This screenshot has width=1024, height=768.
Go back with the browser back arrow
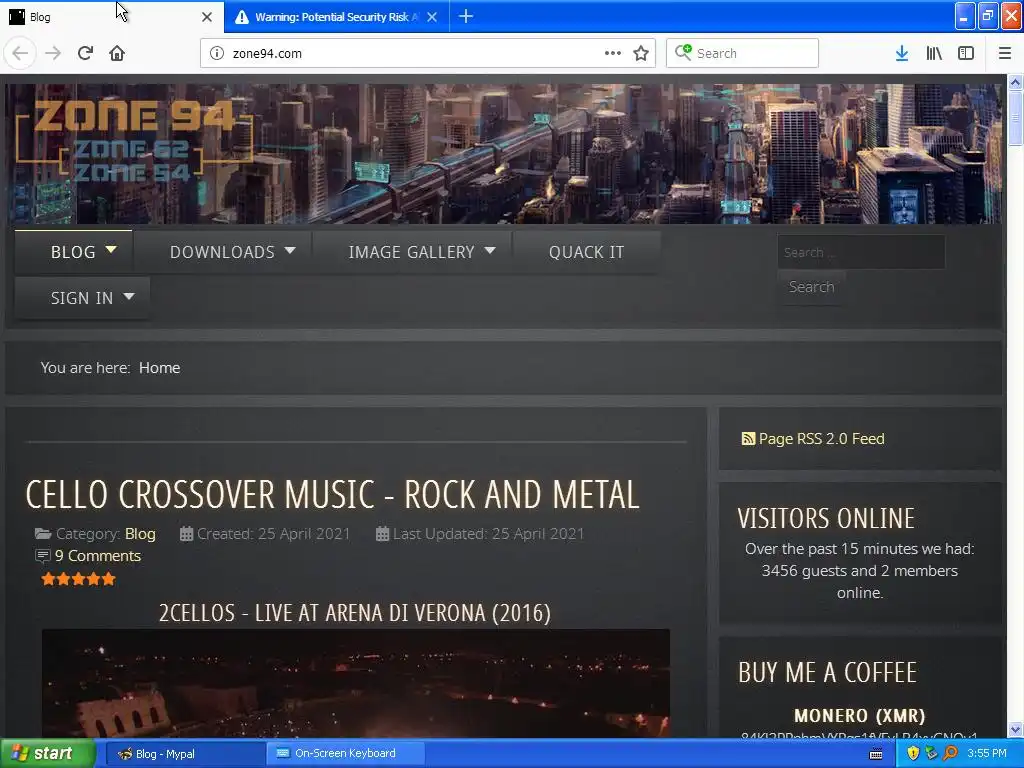(x=20, y=53)
